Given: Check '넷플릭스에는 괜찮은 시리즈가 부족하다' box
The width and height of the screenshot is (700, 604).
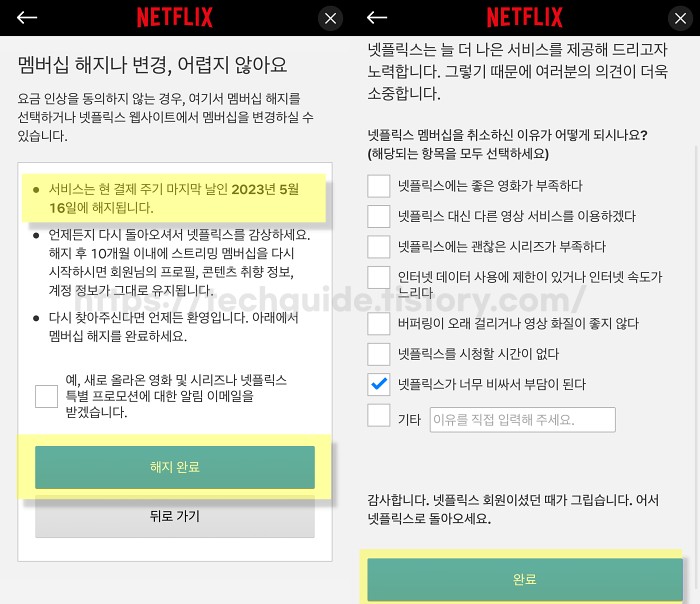Looking at the screenshot, I should 379,246.
